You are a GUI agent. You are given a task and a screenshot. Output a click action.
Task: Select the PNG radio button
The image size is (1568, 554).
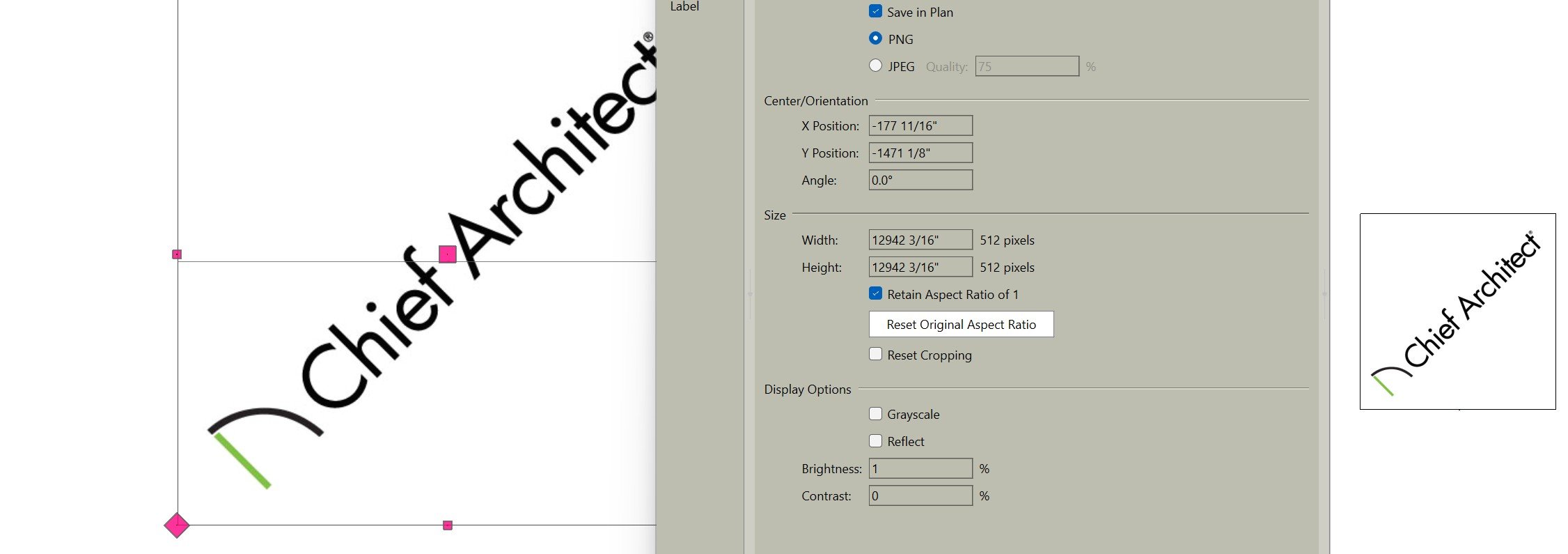click(x=875, y=38)
